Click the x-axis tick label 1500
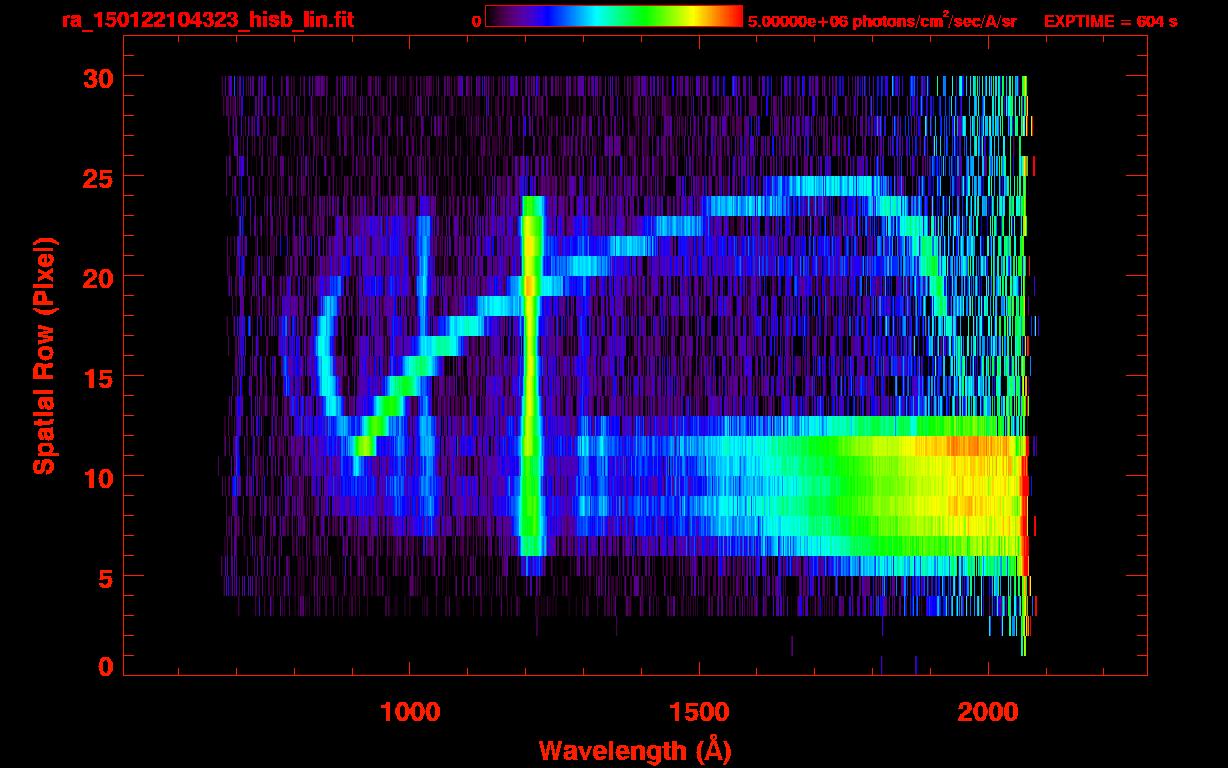This screenshot has height=768, width=1228. (699, 712)
